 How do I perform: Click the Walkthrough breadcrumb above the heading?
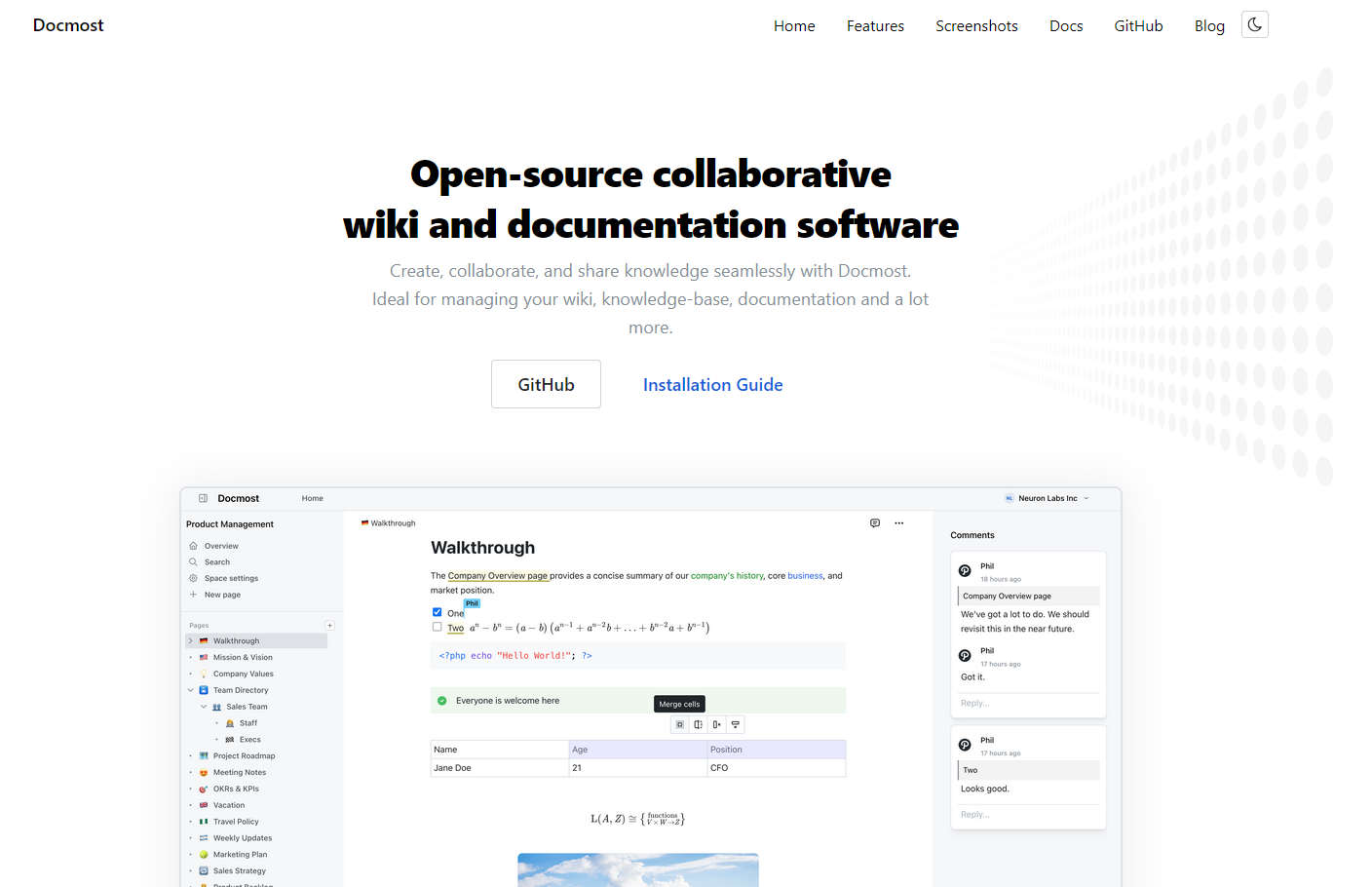[x=388, y=523]
